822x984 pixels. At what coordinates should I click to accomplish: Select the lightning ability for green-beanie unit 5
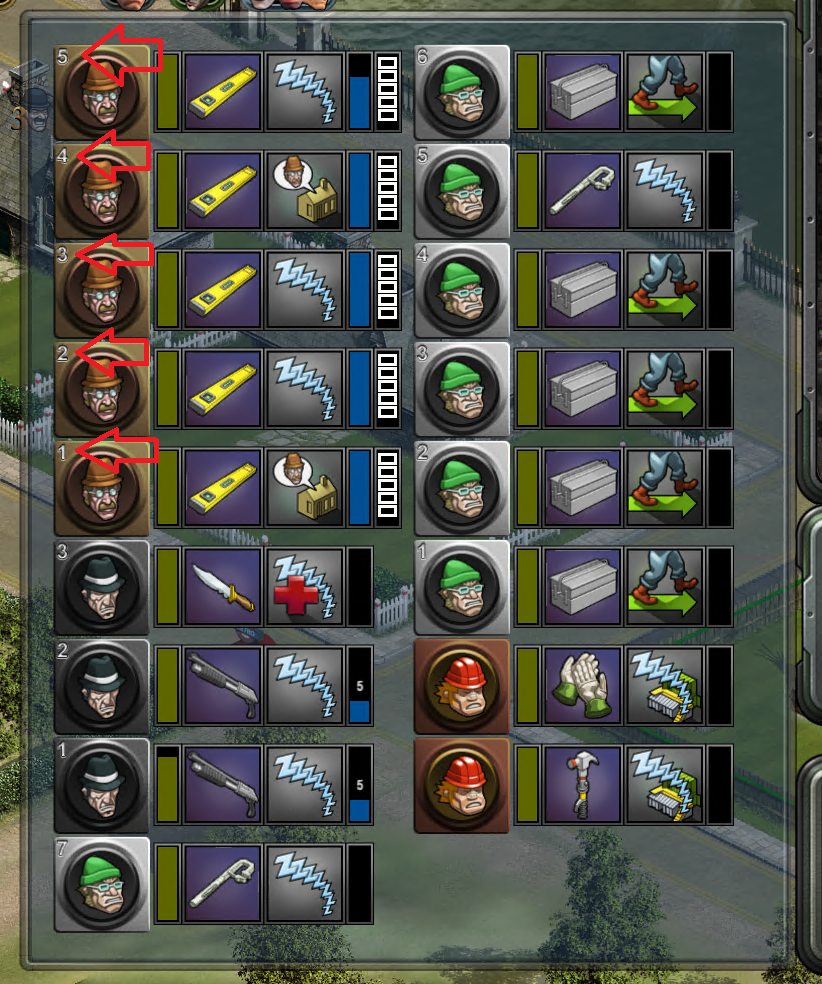664,191
